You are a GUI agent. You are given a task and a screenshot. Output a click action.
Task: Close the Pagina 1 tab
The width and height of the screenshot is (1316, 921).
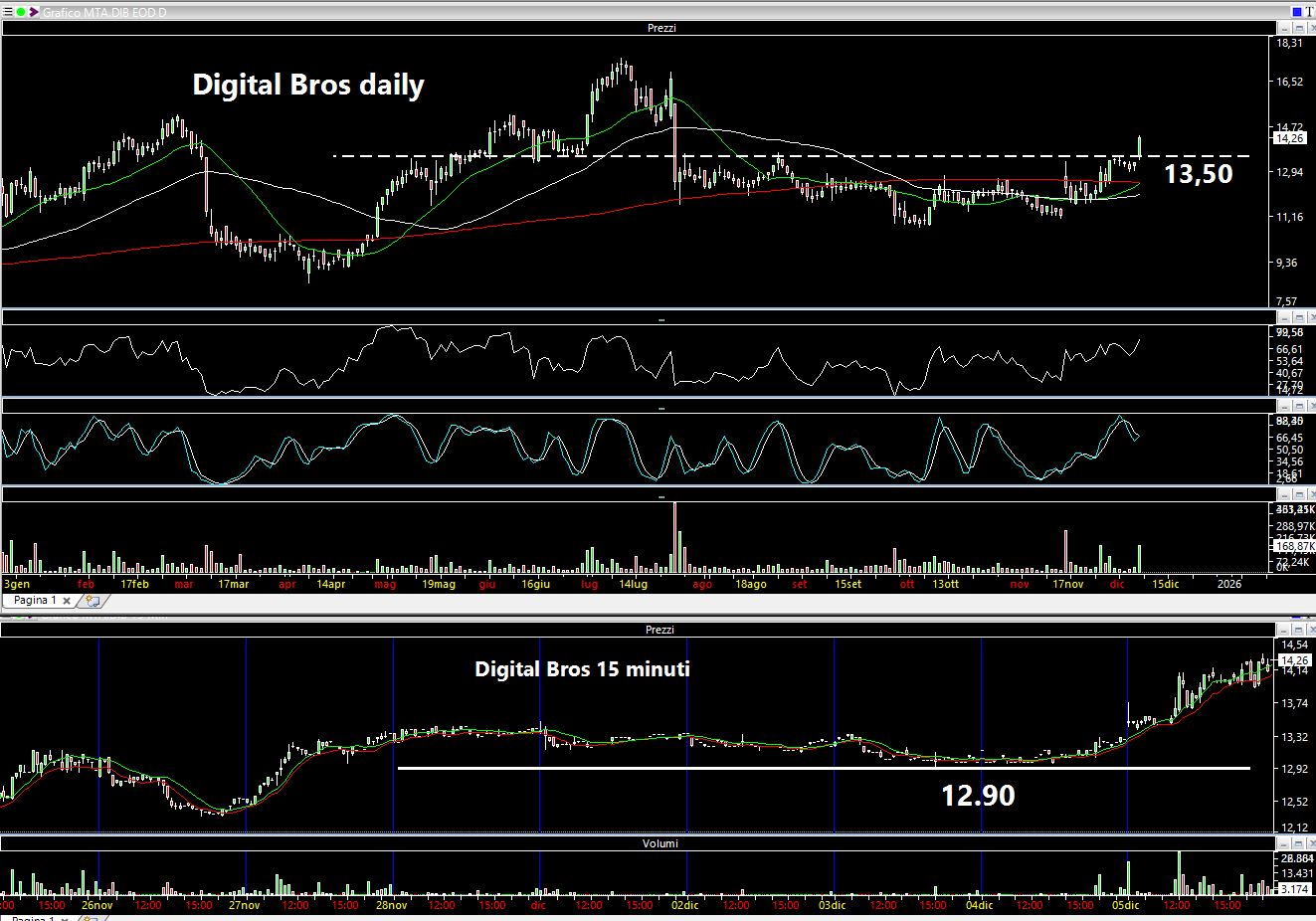67,601
